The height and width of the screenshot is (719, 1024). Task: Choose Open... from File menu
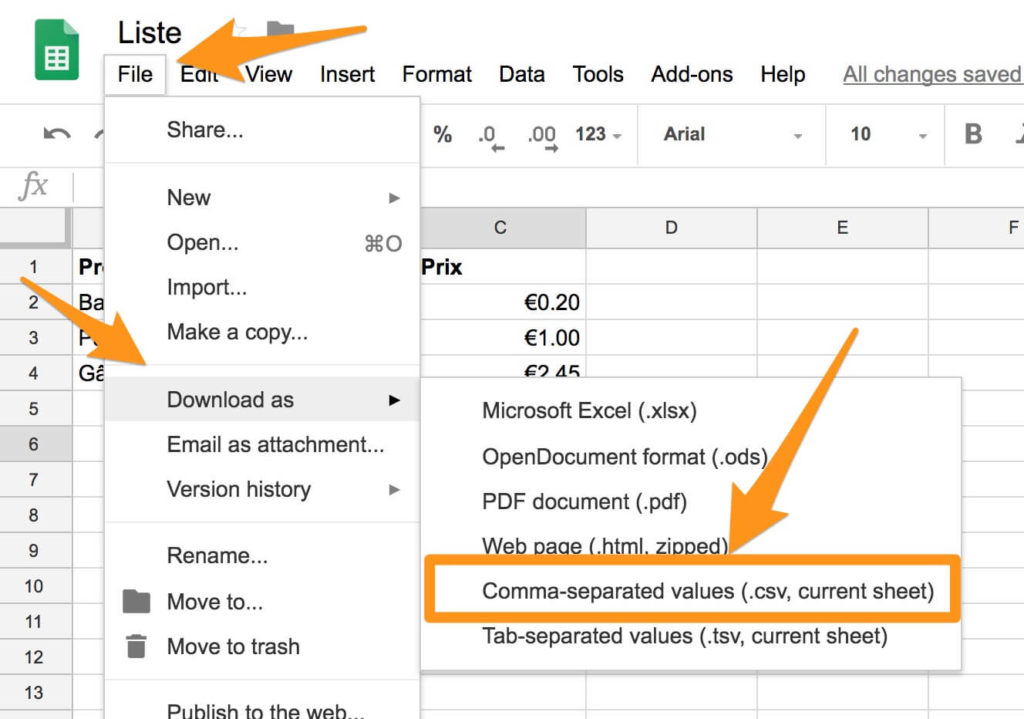(262, 243)
